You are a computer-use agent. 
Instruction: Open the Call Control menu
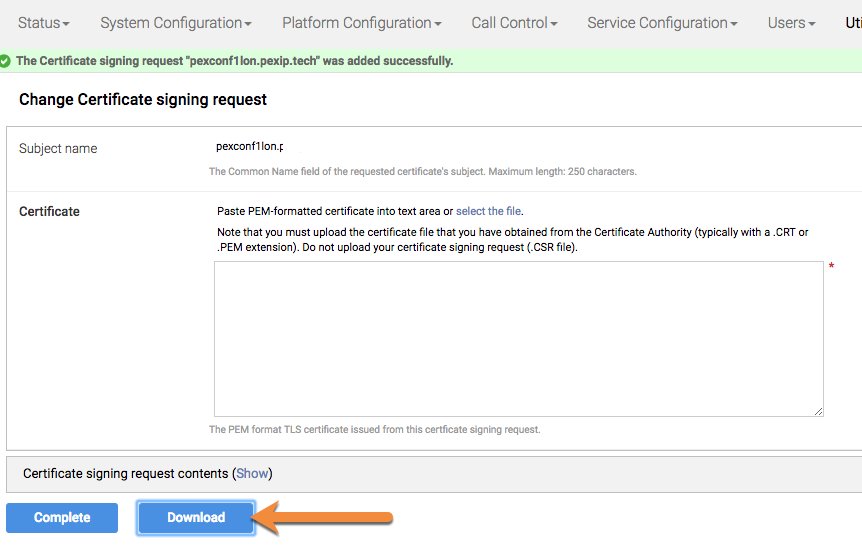click(x=514, y=23)
